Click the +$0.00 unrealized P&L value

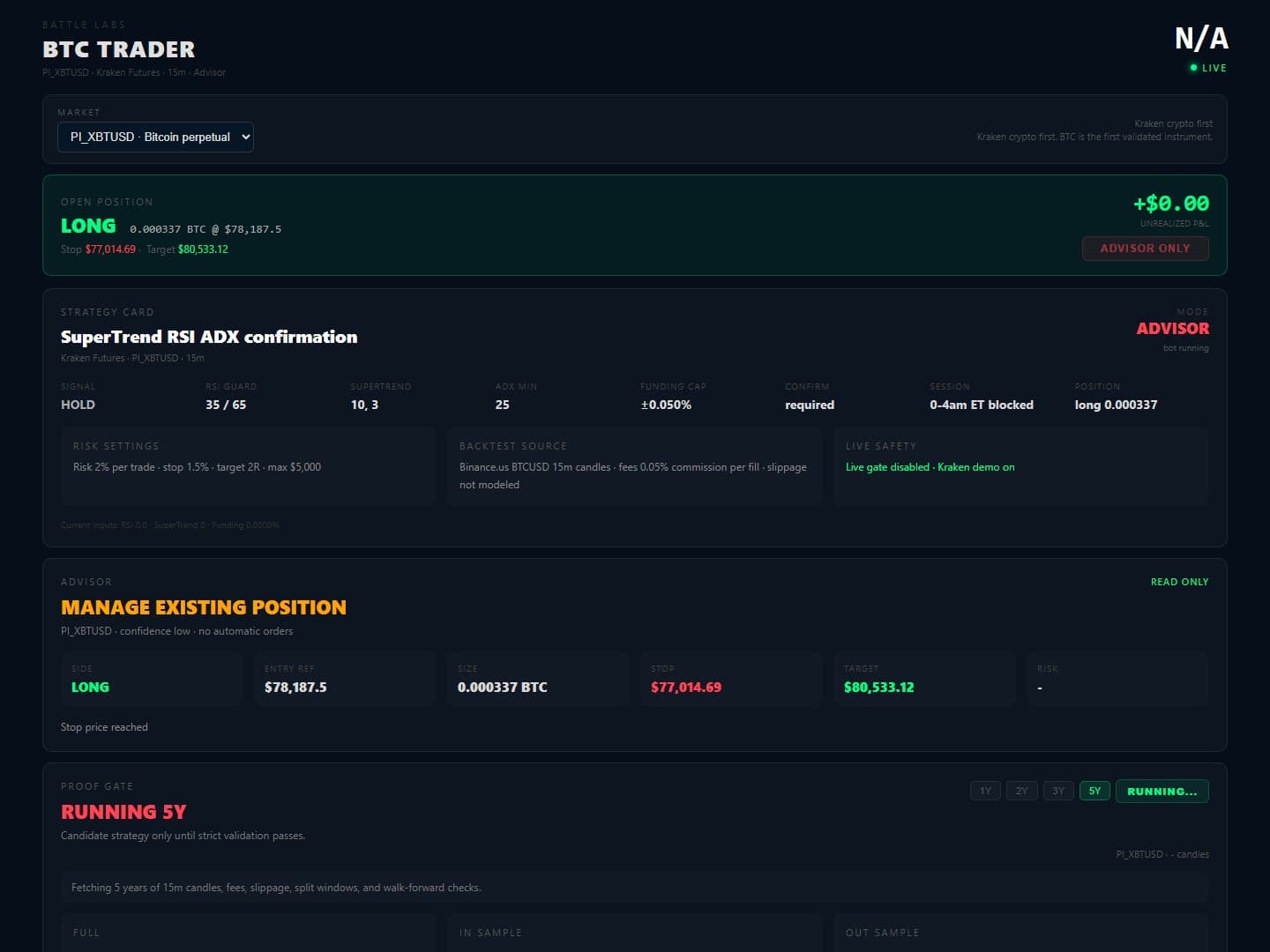click(1171, 204)
